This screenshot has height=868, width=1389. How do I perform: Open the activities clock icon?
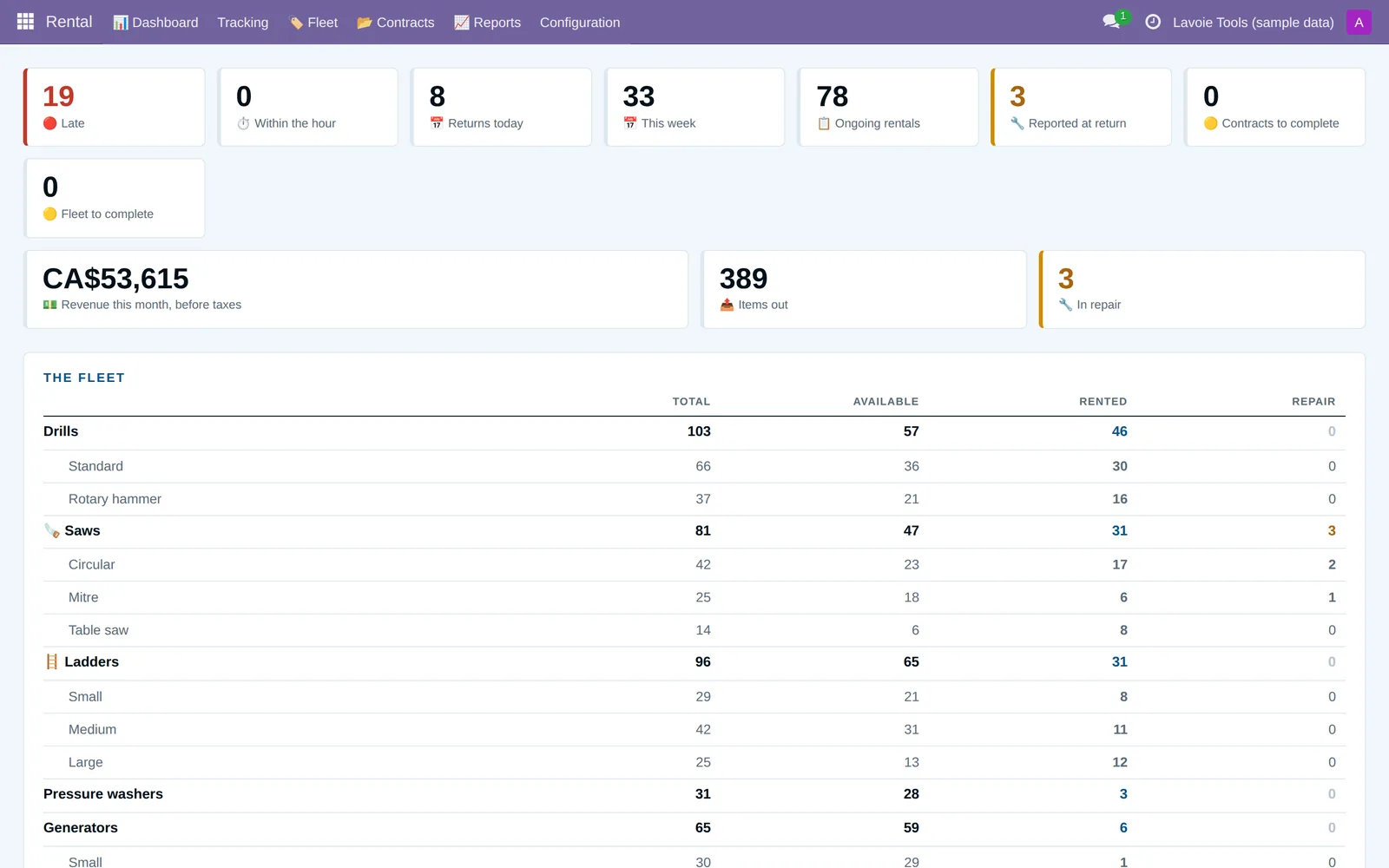click(x=1153, y=22)
